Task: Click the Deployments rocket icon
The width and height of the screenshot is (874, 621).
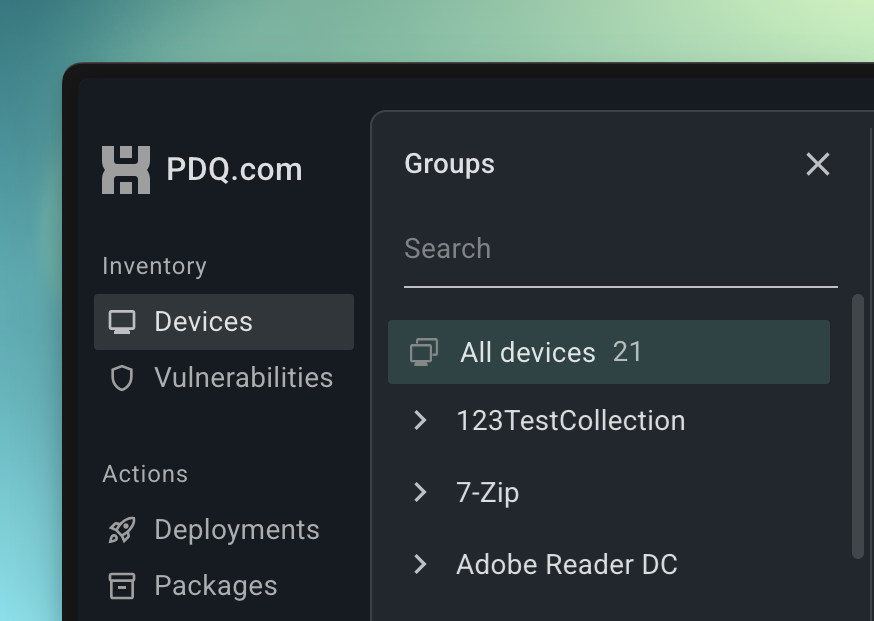Action: 122,530
